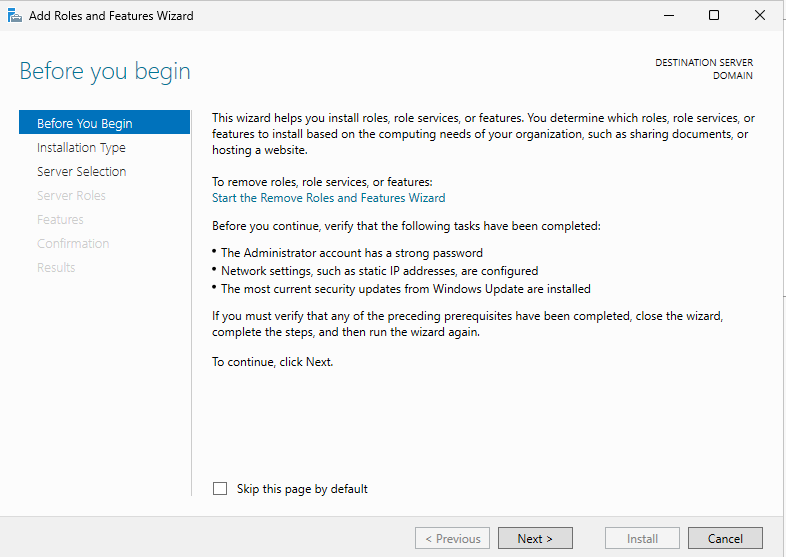786x557 pixels.
Task: Select the Results step in sidebar
Action: [56, 267]
